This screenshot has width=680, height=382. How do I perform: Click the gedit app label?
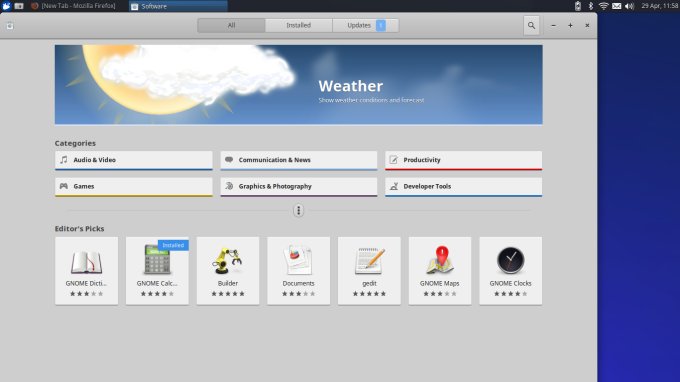(x=369, y=283)
